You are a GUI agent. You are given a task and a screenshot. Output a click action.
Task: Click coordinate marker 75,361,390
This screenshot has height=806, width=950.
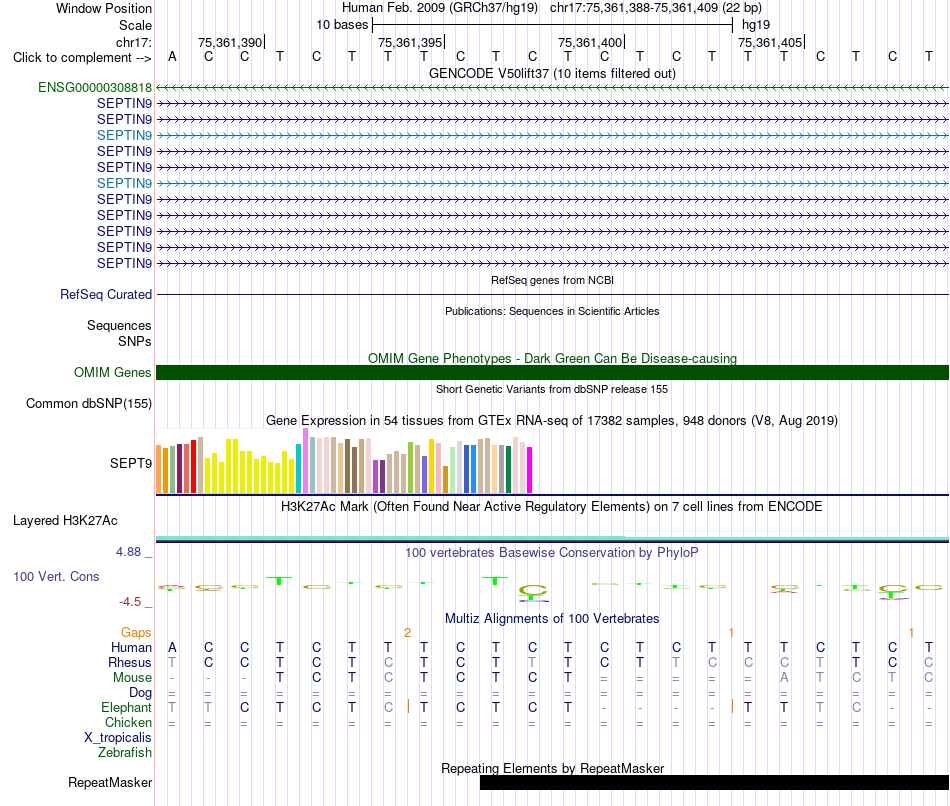pyautogui.click(x=230, y=42)
